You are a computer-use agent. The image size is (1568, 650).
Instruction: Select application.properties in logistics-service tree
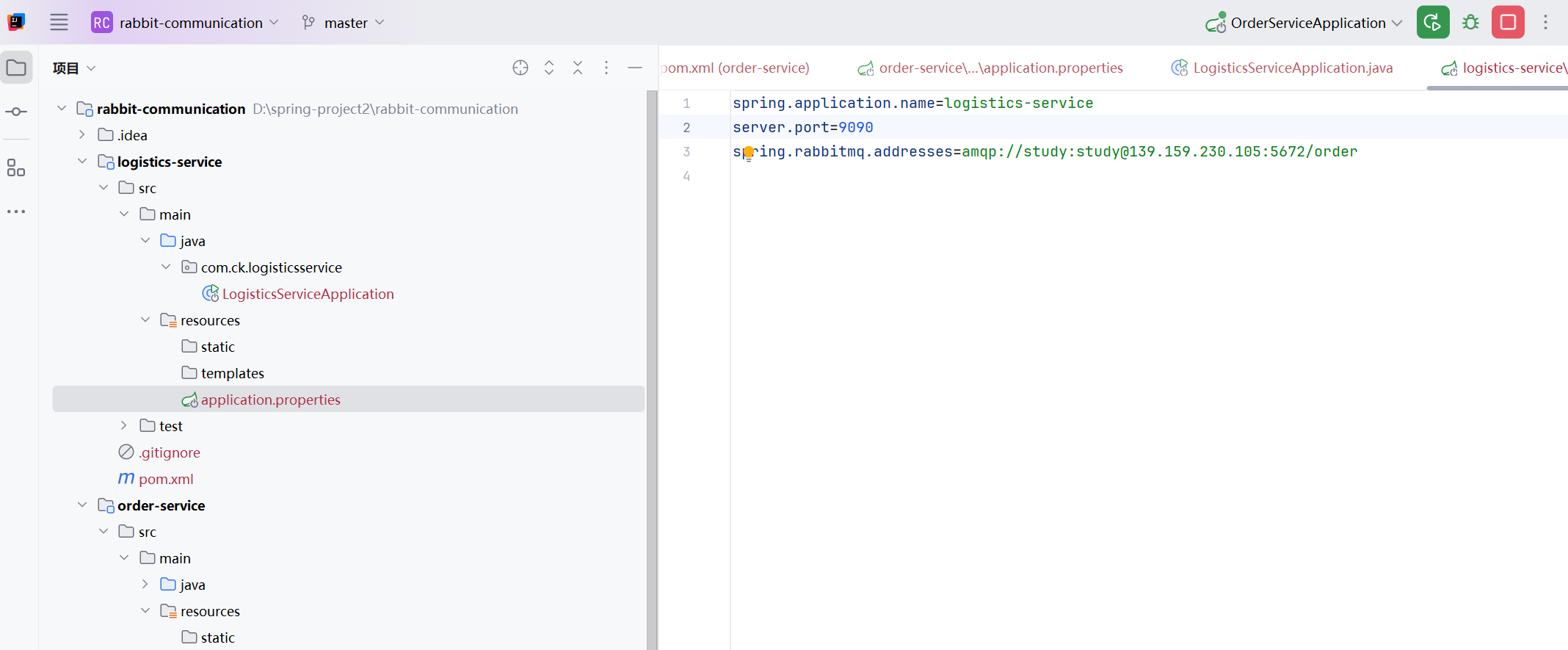(x=349, y=399)
